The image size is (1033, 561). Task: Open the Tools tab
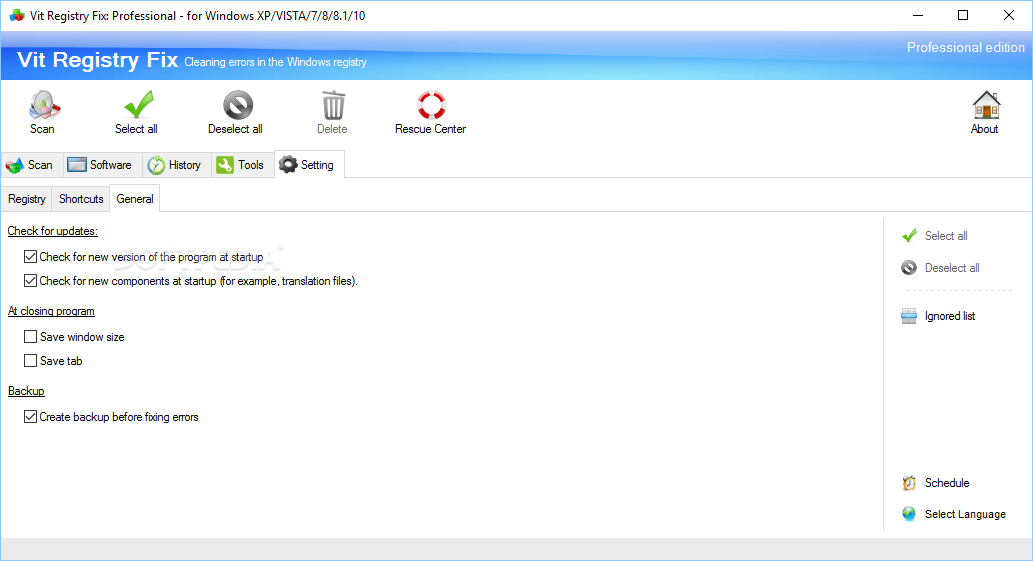[x=241, y=165]
